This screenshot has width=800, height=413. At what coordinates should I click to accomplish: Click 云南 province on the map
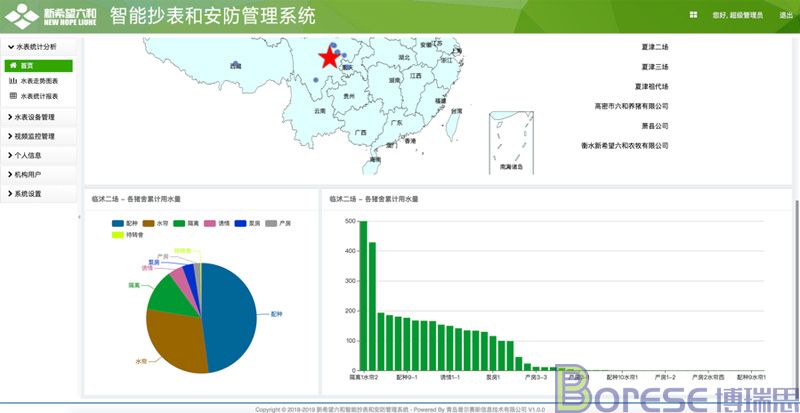320,110
